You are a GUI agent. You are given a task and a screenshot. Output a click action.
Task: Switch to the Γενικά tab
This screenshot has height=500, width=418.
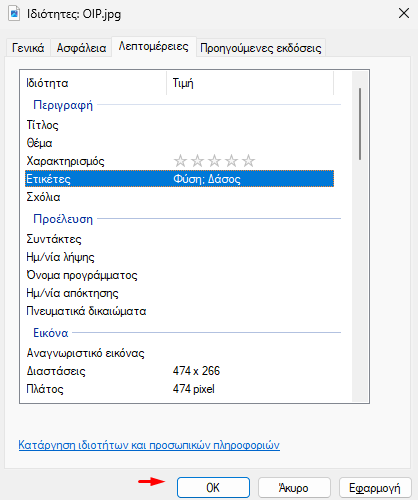[x=28, y=48]
